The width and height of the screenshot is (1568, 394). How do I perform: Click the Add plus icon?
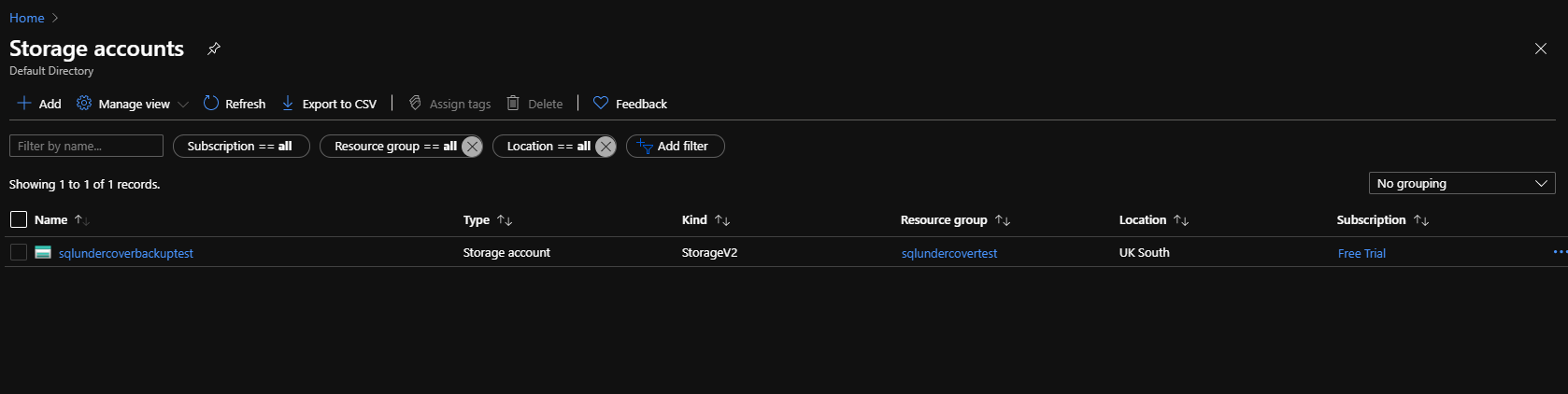click(x=24, y=104)
